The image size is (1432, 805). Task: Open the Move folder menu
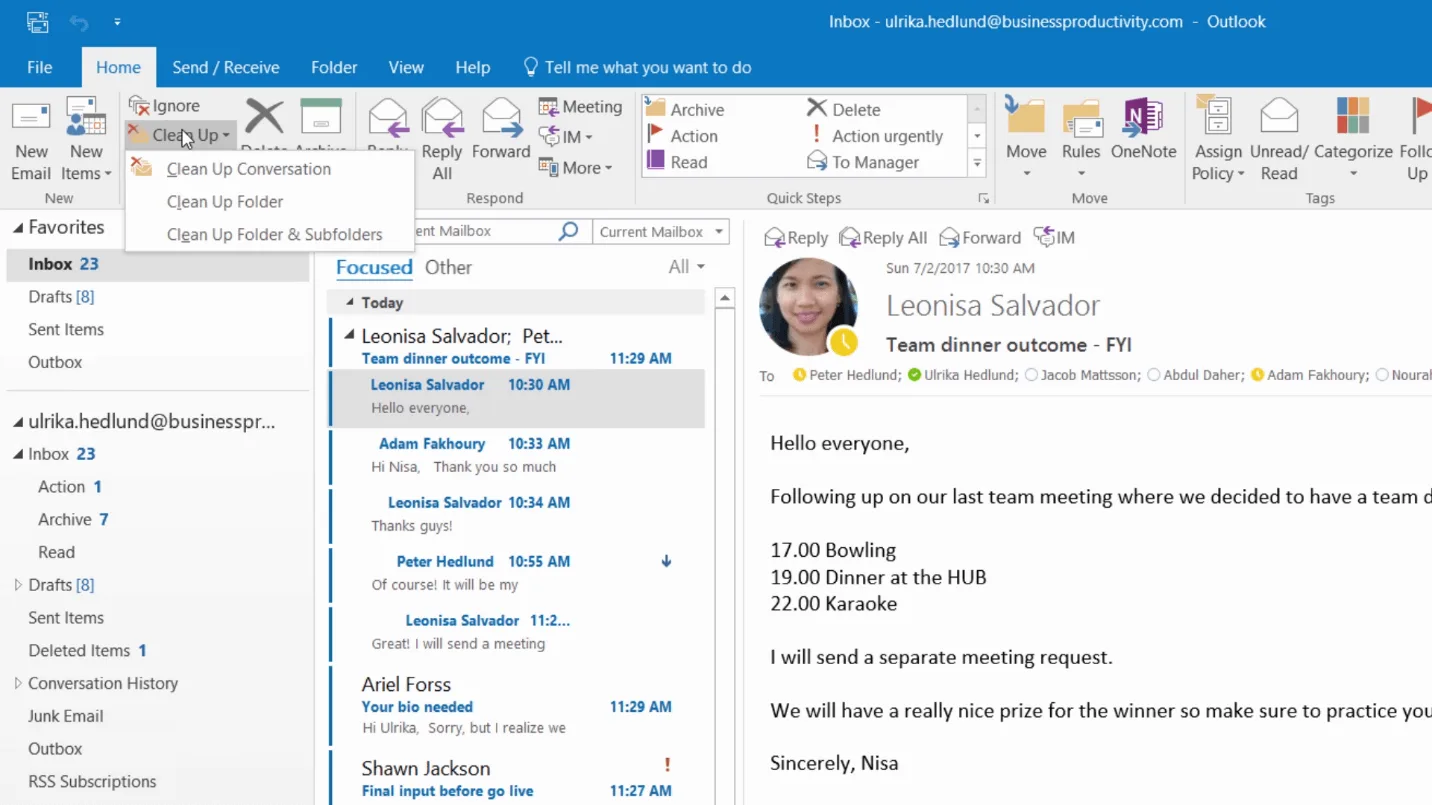tap(1026, 139)
